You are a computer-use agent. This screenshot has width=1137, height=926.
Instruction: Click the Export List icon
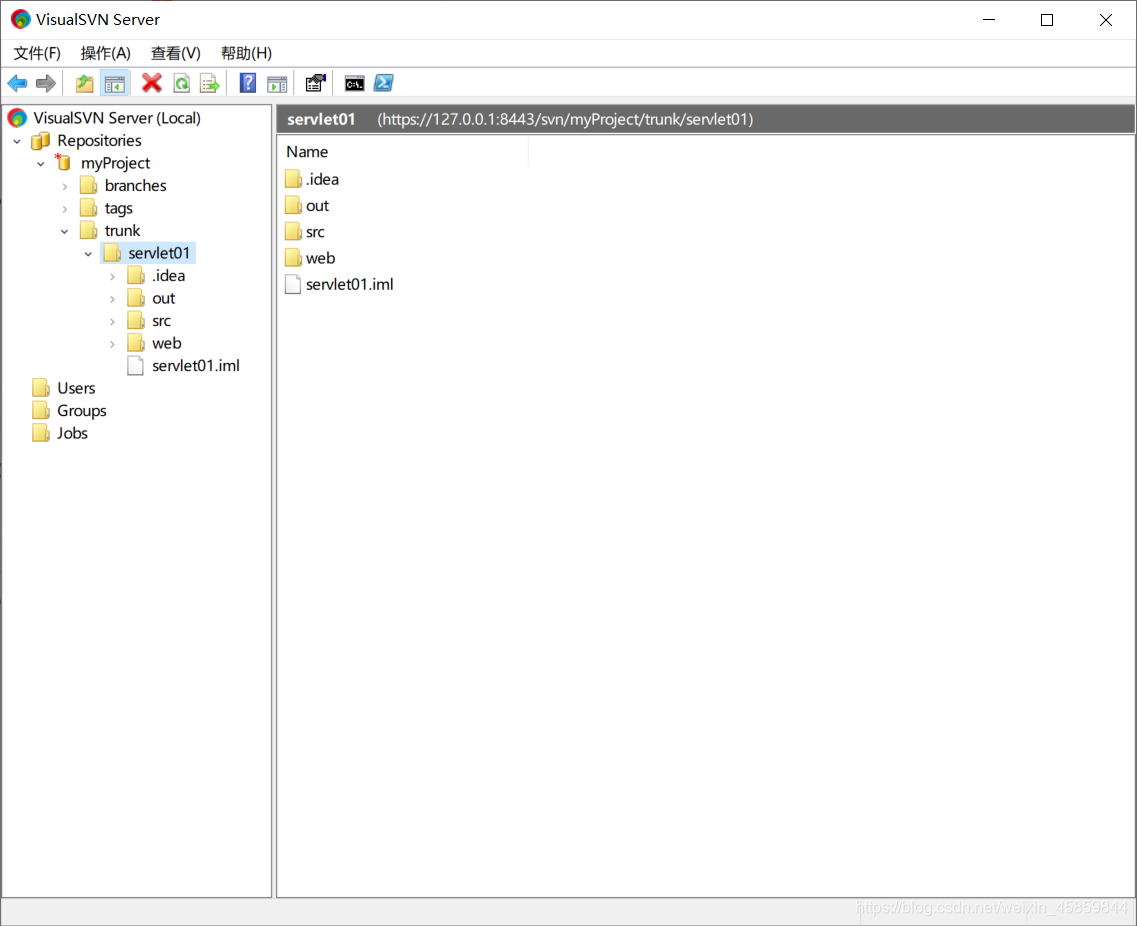[x=210, y=83]
